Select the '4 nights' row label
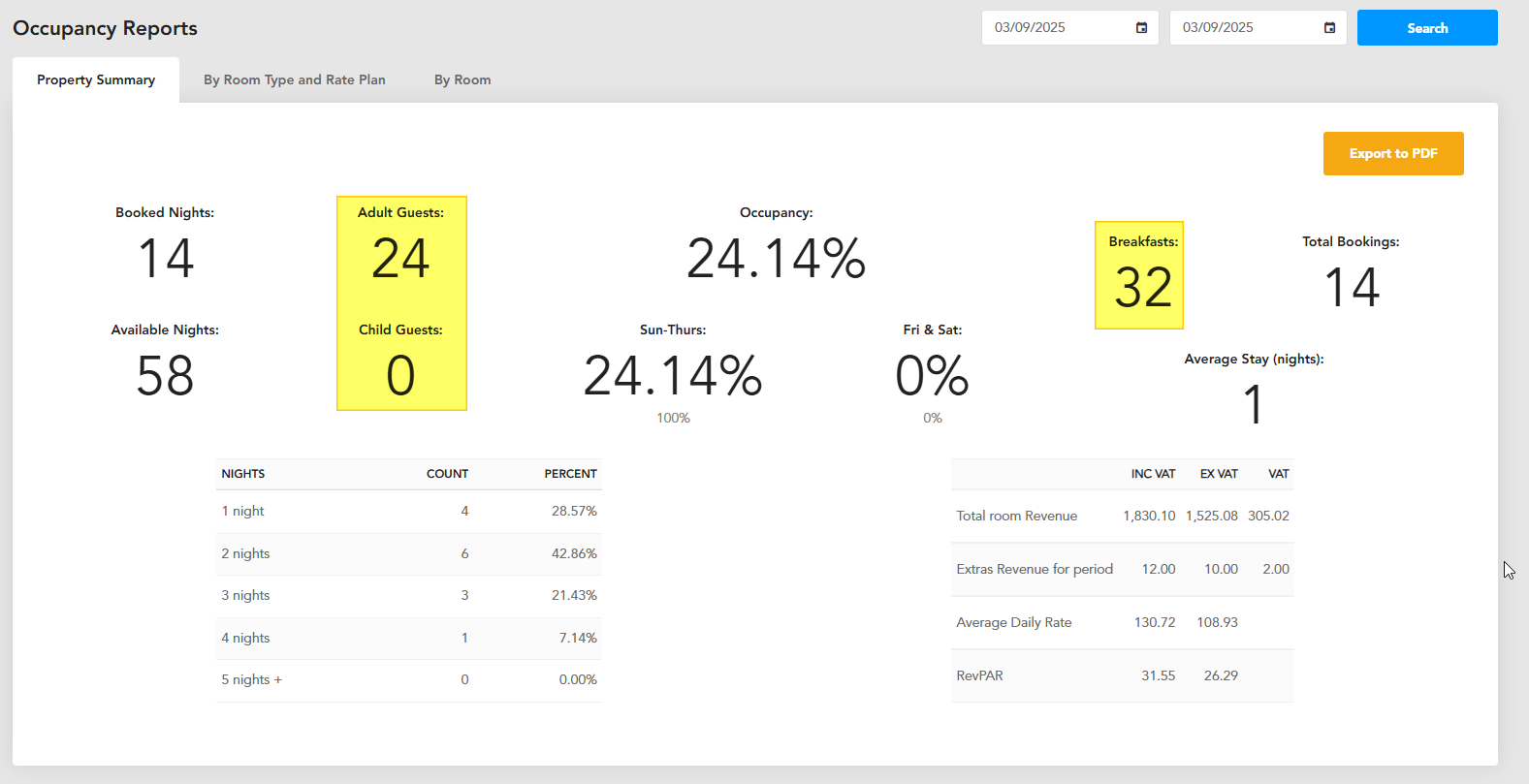This screenshot has width=1529, height=784. coord(245,638)
